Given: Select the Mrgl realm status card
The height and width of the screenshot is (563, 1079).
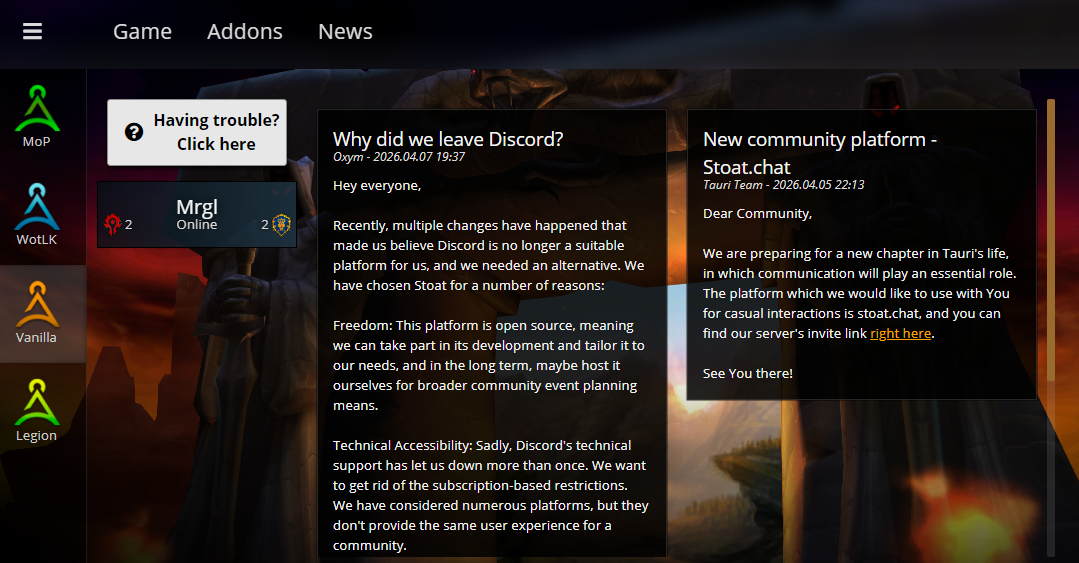Looking at the screenshot, I should (197, 215).
